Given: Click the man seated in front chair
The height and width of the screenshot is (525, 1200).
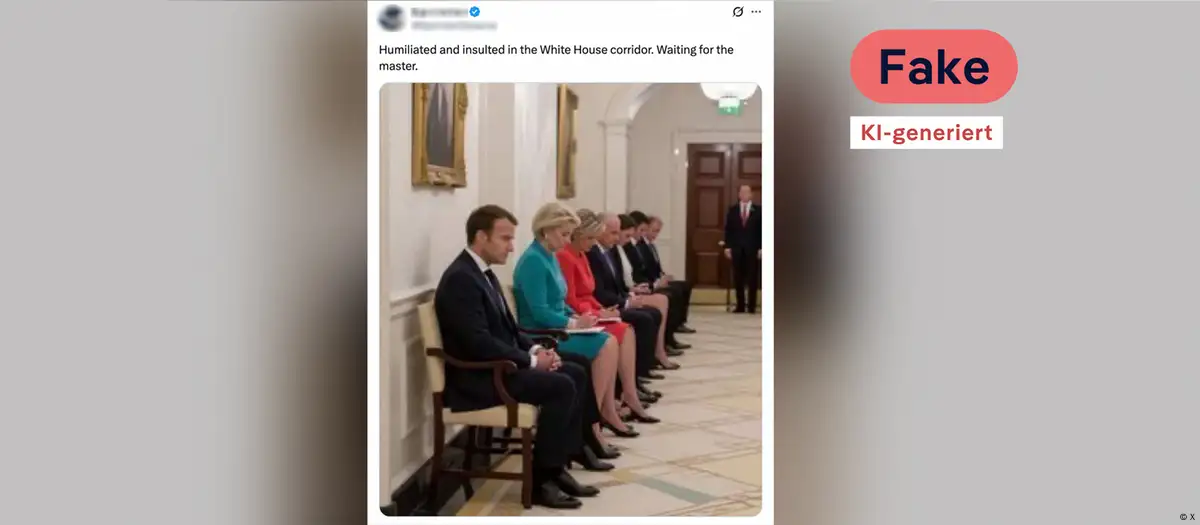Looking at the screenshot, I should [505, 350].
